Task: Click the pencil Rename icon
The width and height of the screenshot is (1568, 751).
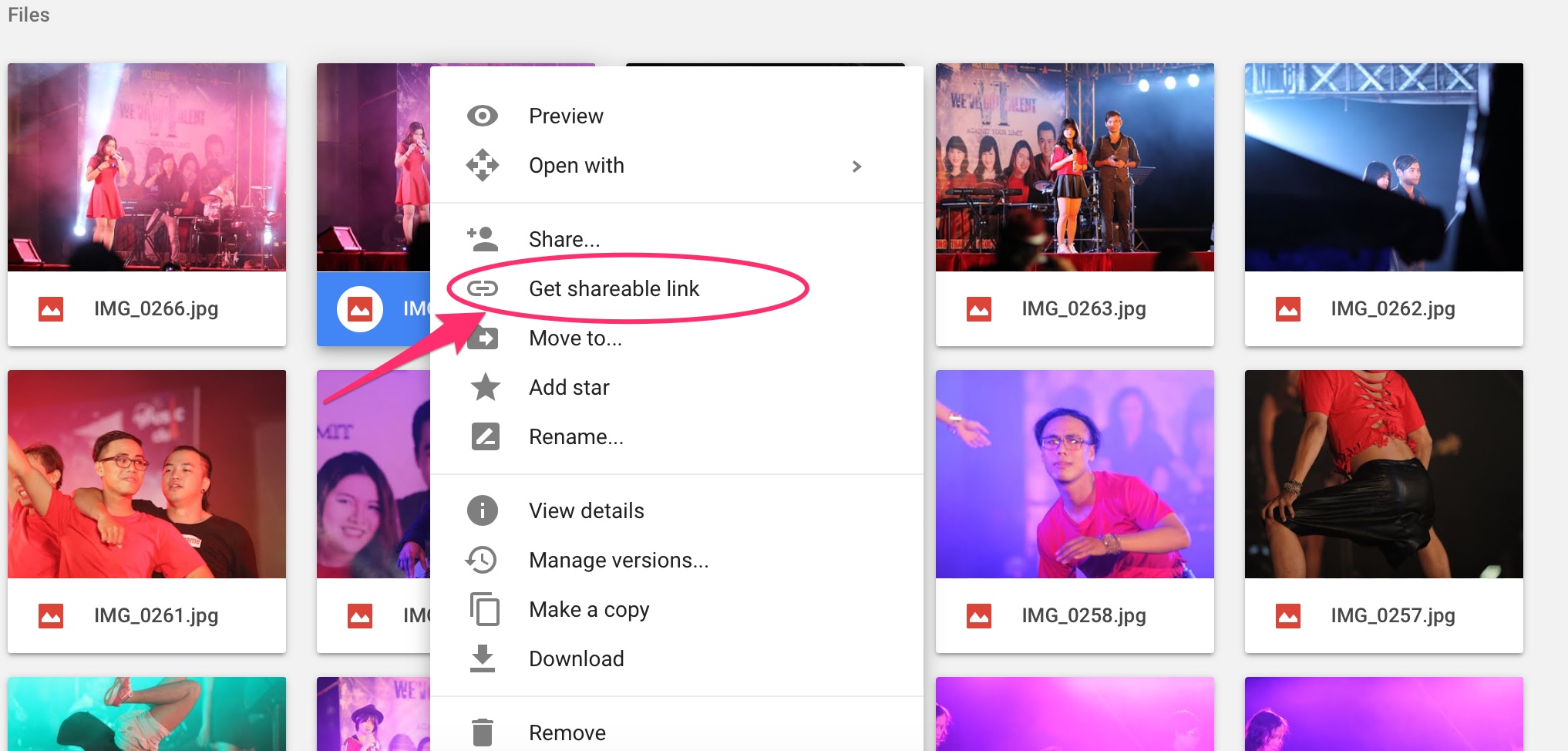Action: [x=485, y=437]
